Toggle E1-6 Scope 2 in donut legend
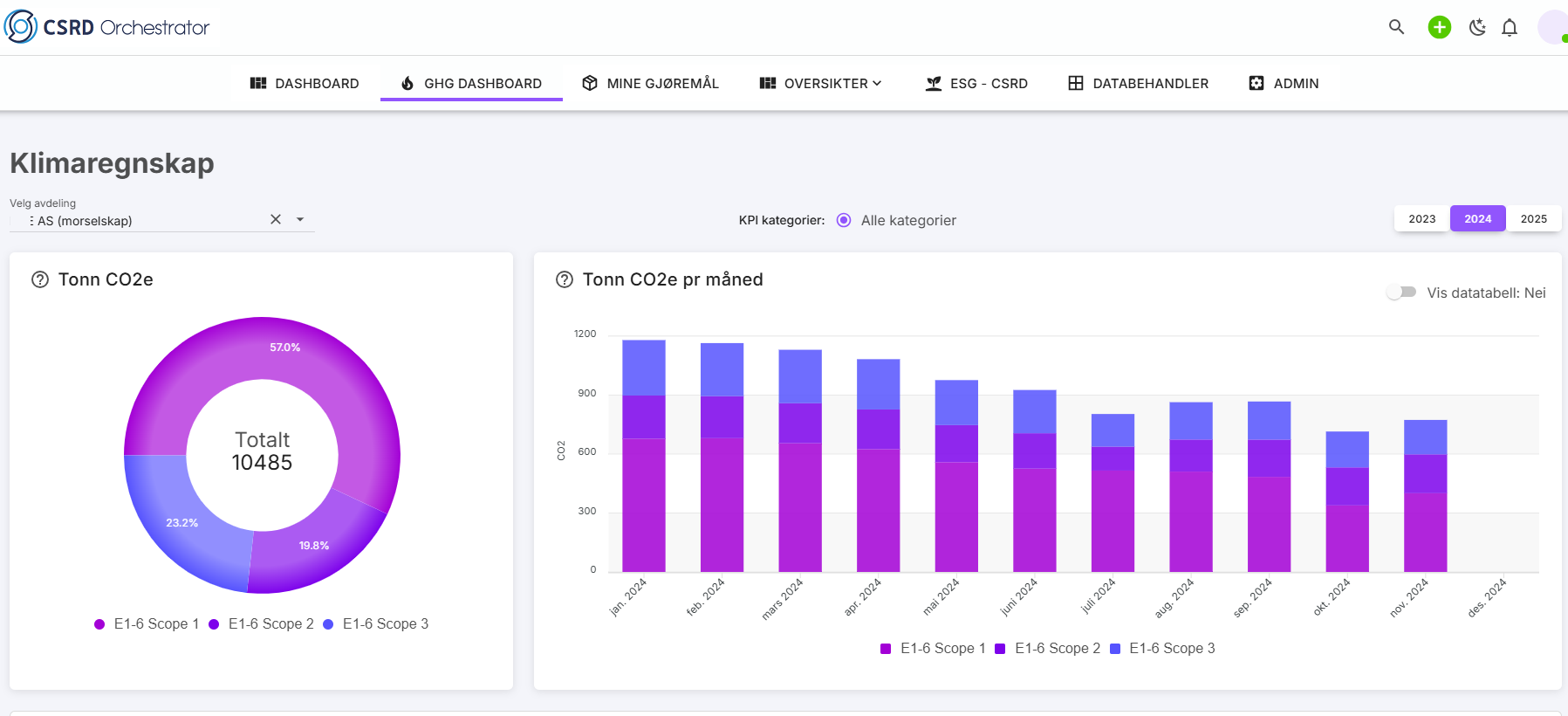Viewport: 1568px width, 716px height. tap(261, 623)
